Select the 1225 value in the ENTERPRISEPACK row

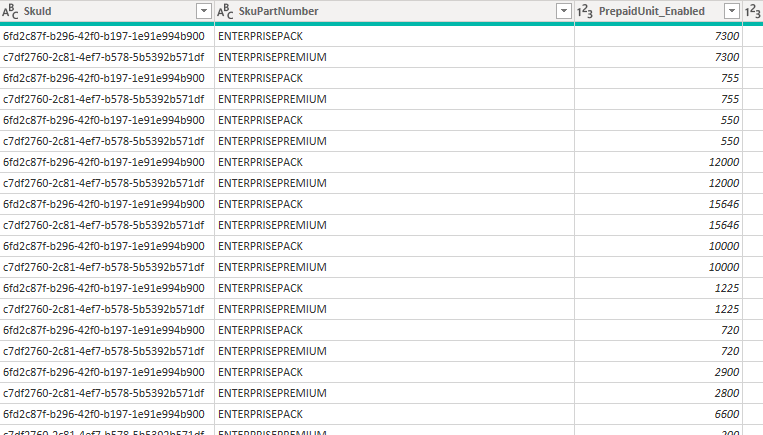727,288
